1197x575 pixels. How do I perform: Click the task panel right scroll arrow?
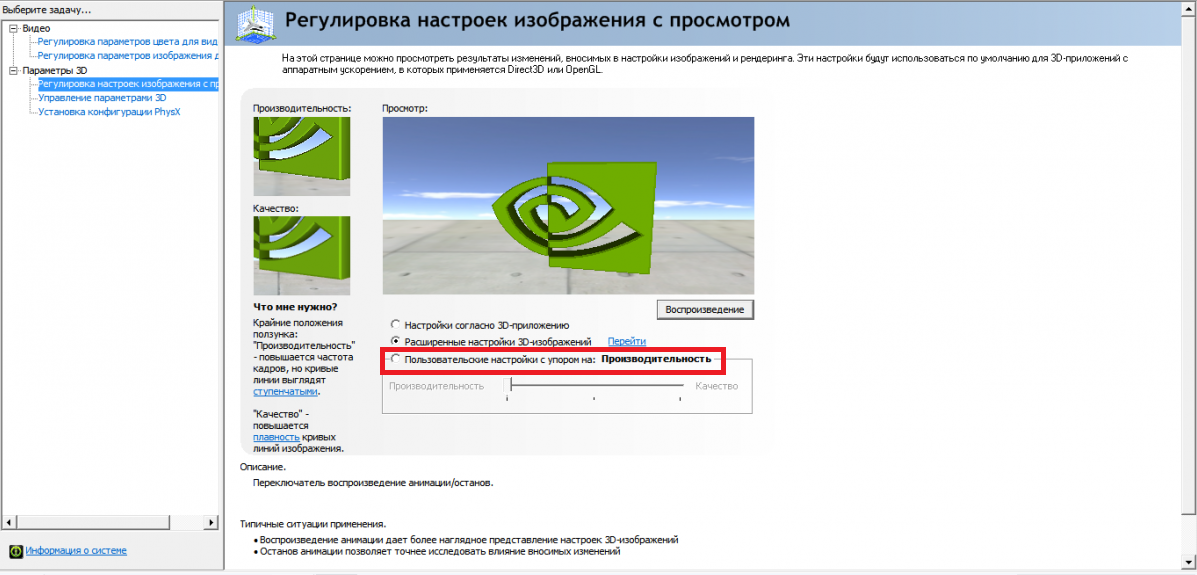tap(211, 522)
